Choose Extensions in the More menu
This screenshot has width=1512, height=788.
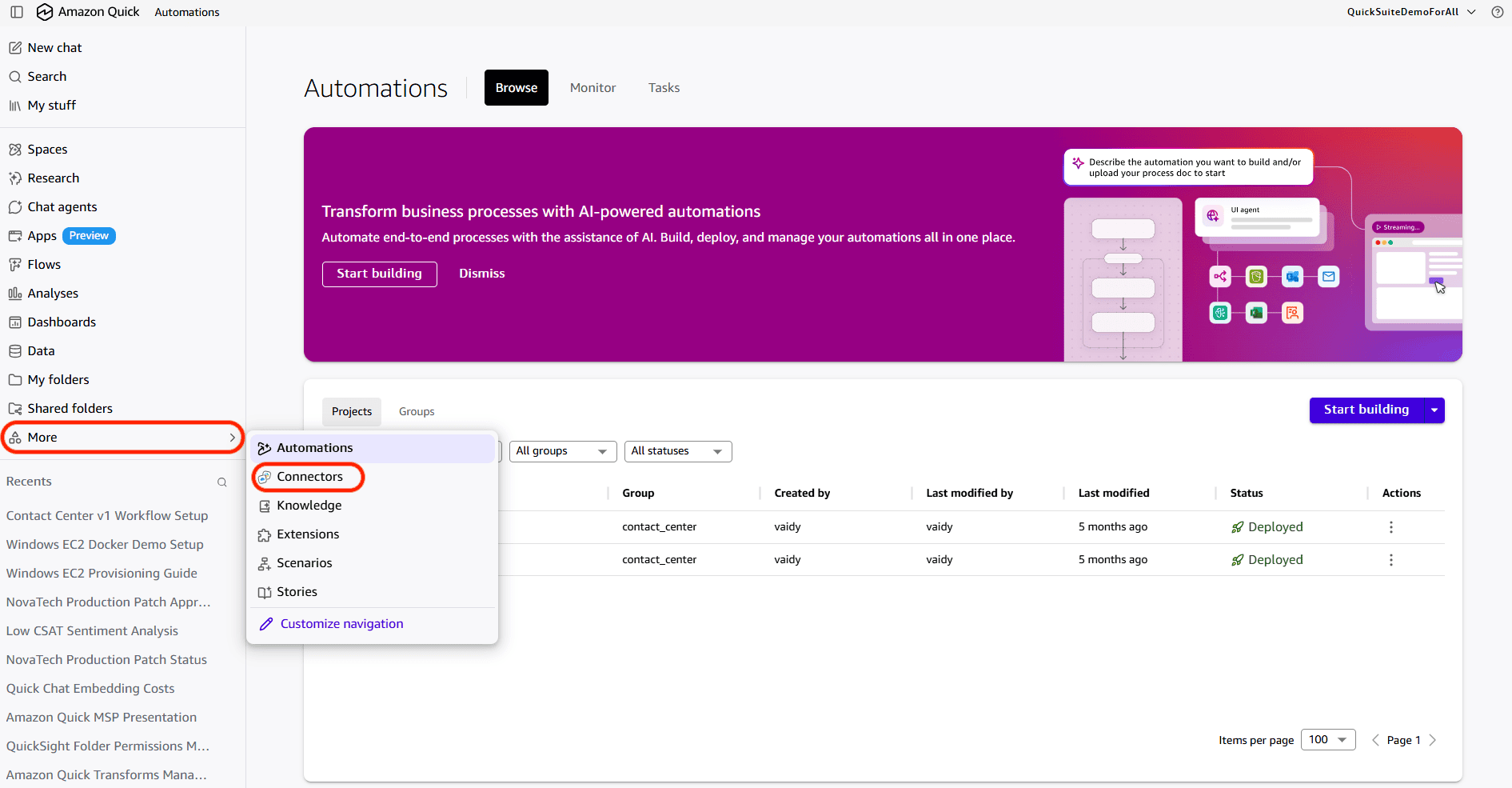[373, 534]
